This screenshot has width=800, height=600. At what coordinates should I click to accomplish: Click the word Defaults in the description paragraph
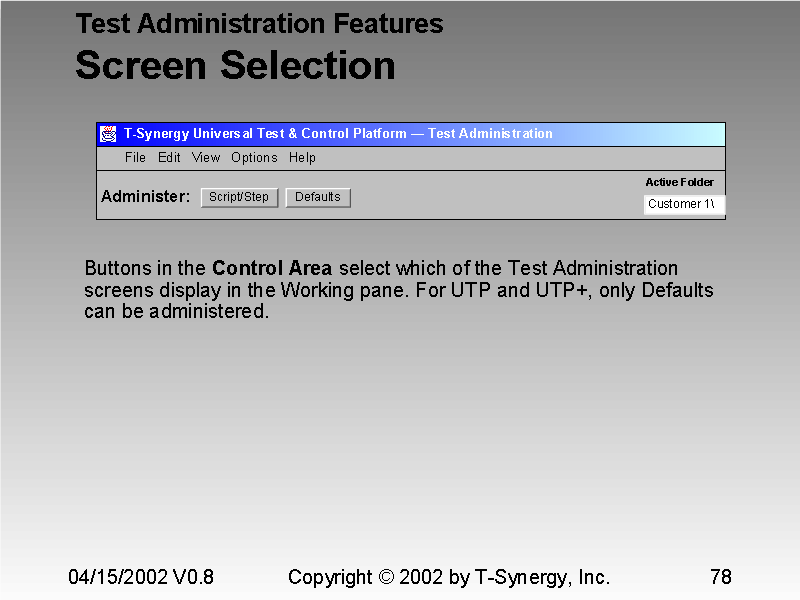[x=677, y=290]
